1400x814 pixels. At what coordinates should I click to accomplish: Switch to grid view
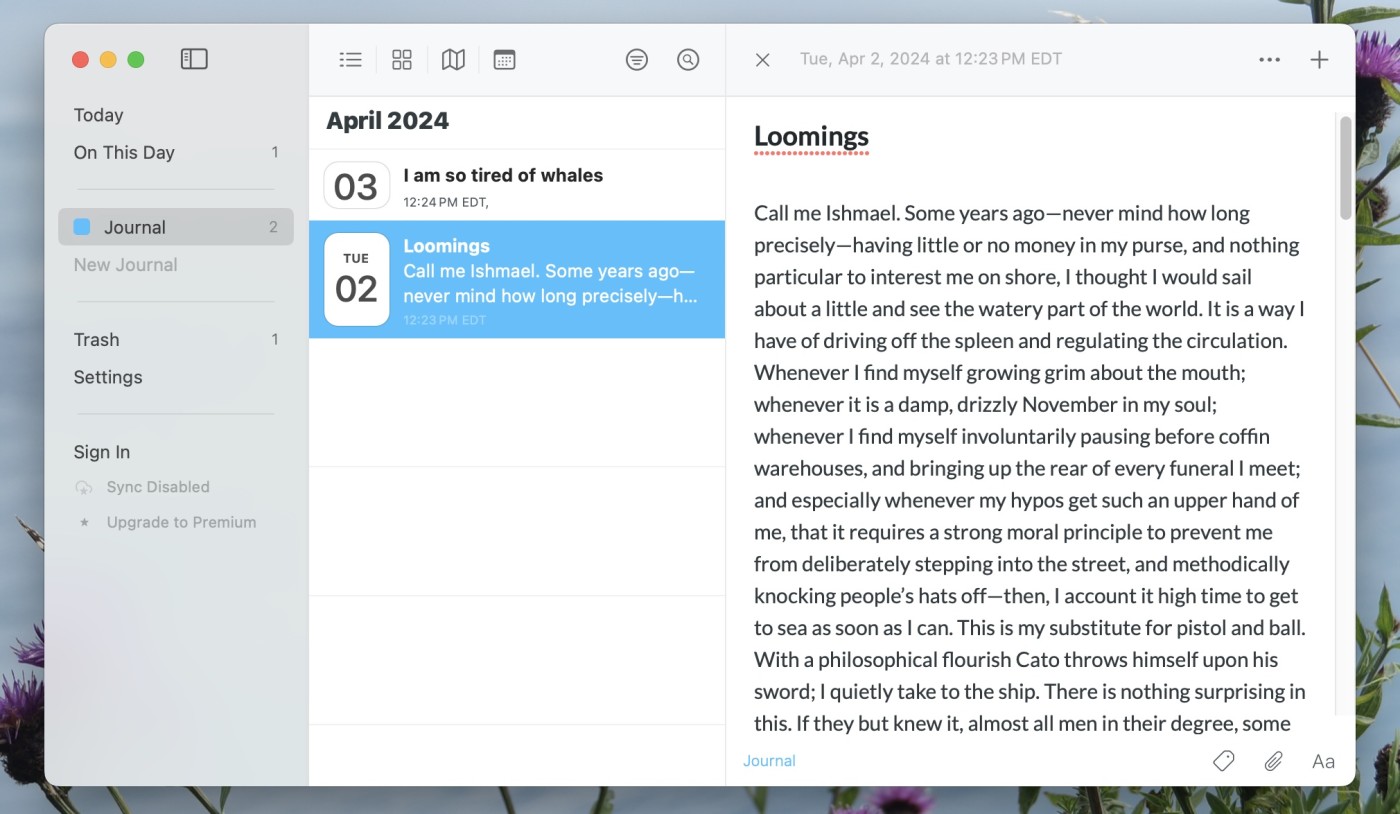(x=402, y=60)
